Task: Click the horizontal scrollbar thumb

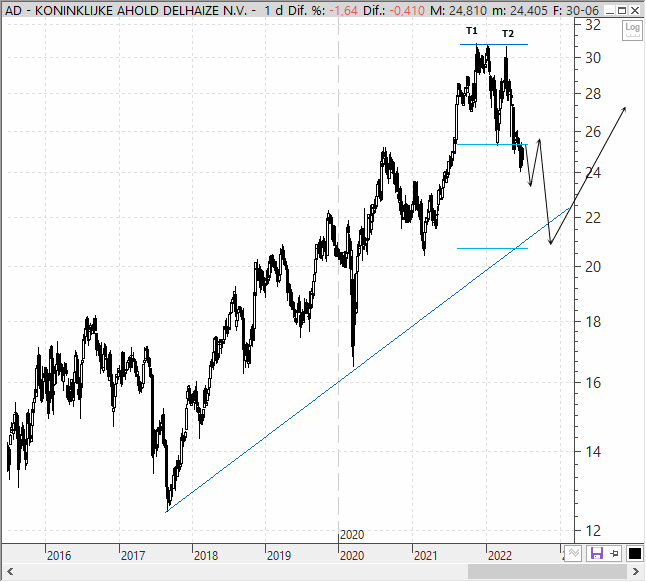Action: click(x=547, y=572)
